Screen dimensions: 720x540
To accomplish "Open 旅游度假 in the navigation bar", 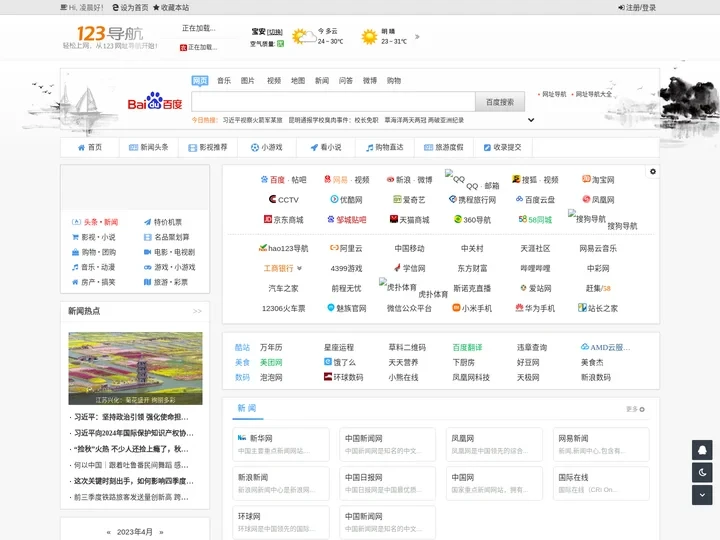I will click(x=444, y=147).
